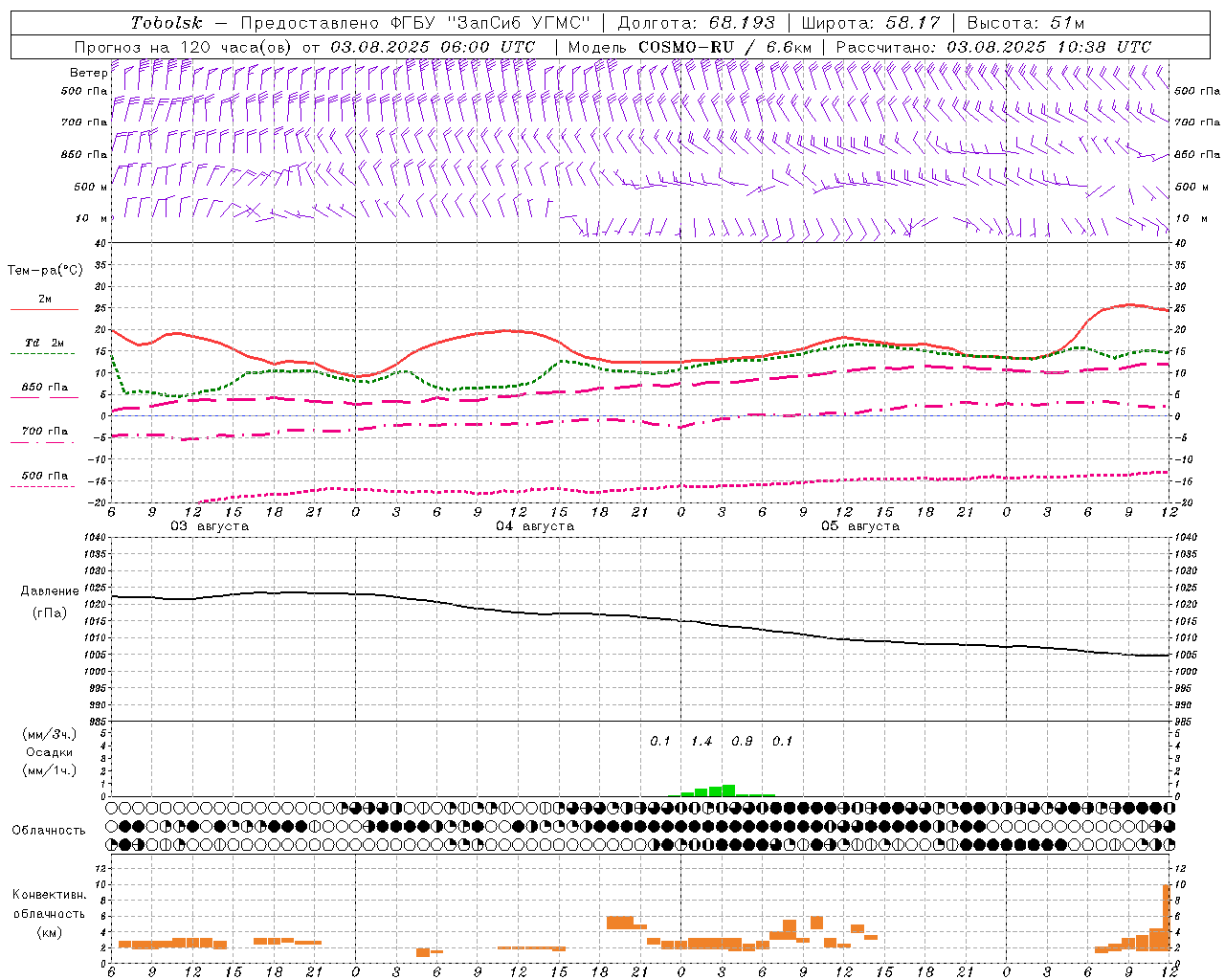Click the 700 гПа temperature legend entry

(x=45, y=432)
